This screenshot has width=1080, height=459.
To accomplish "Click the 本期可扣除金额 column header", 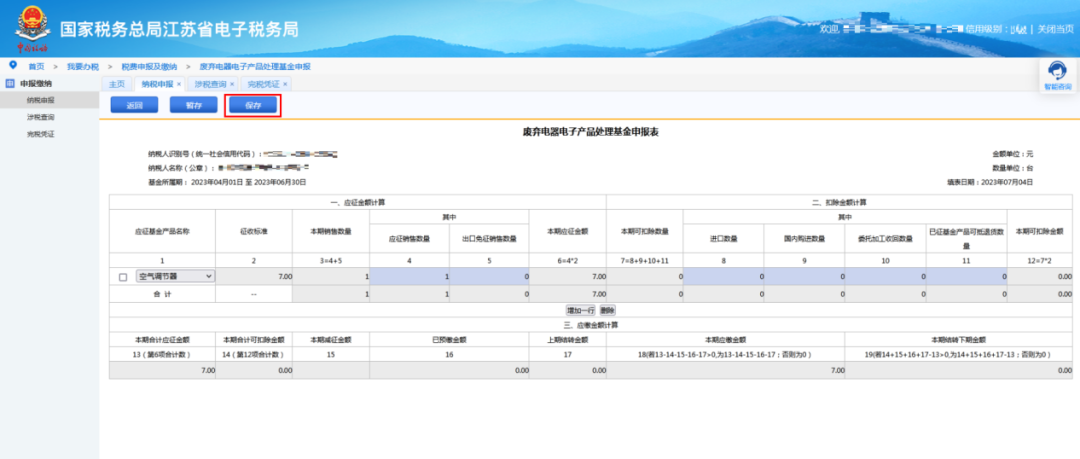I will [1039, 232].
